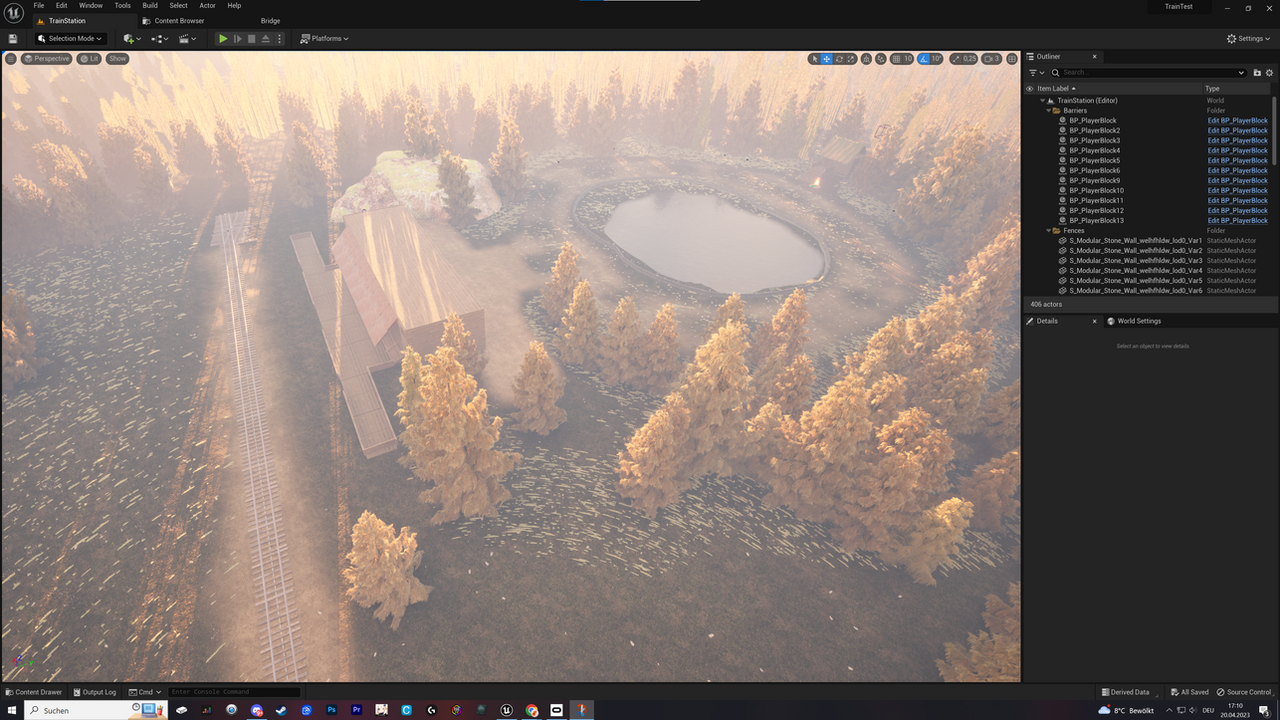Click the Stop simulation button
Image resolution: width=1280 pixels, height=720 pixels.
(x=252, y=38)
